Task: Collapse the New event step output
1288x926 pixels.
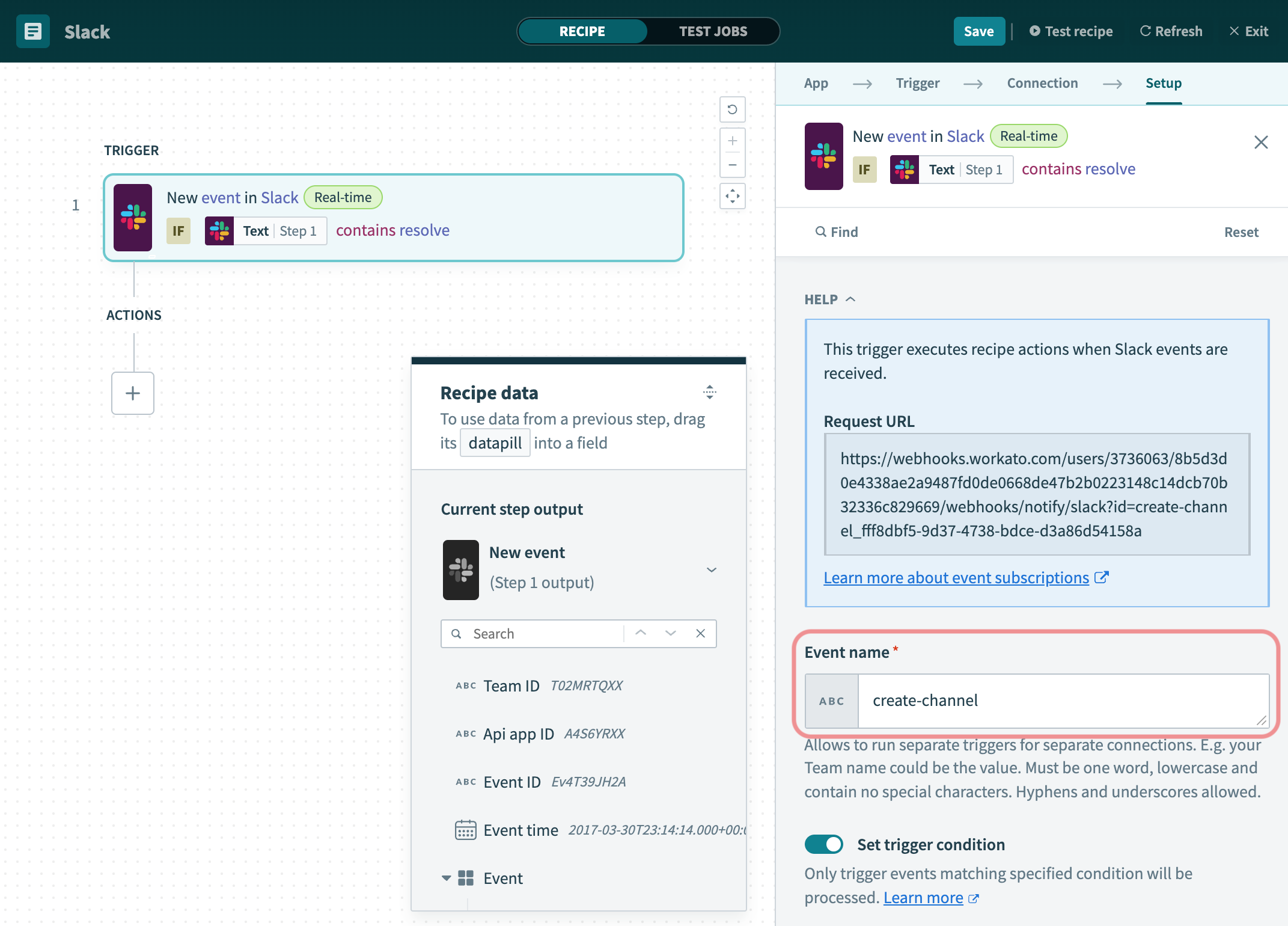Action: coord(712,569)
